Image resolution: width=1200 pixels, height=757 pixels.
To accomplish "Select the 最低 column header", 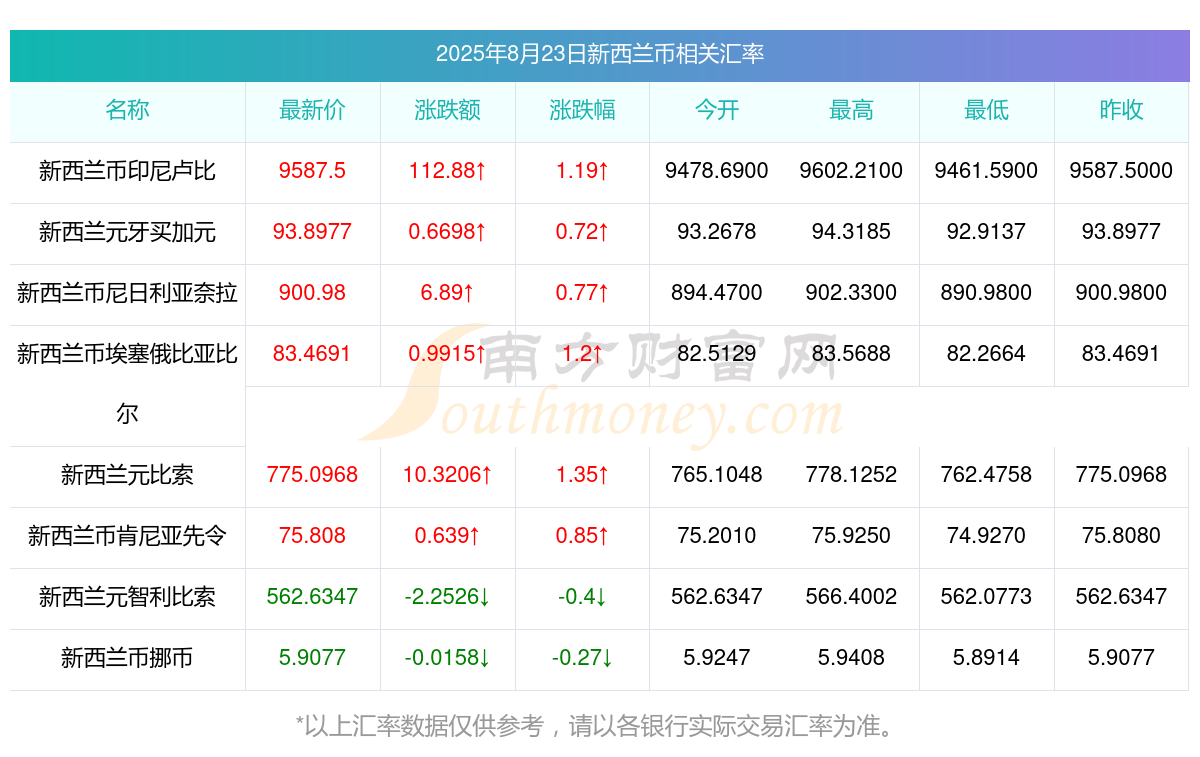I will (987, 110).
